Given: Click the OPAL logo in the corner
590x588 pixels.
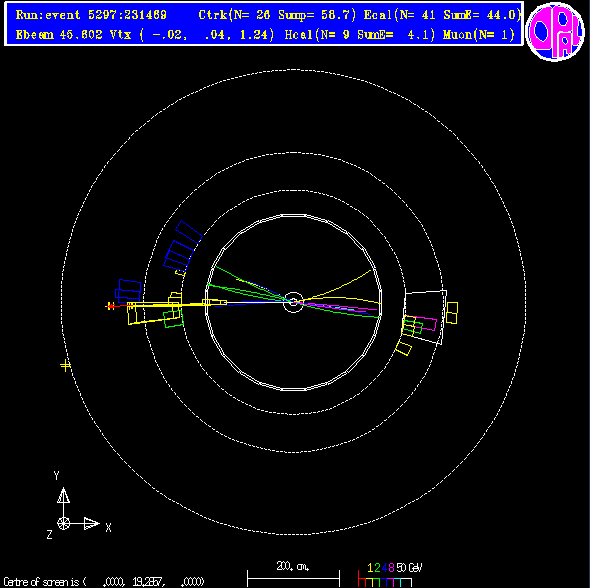Looking at the screenshot, I should (555, 32).
